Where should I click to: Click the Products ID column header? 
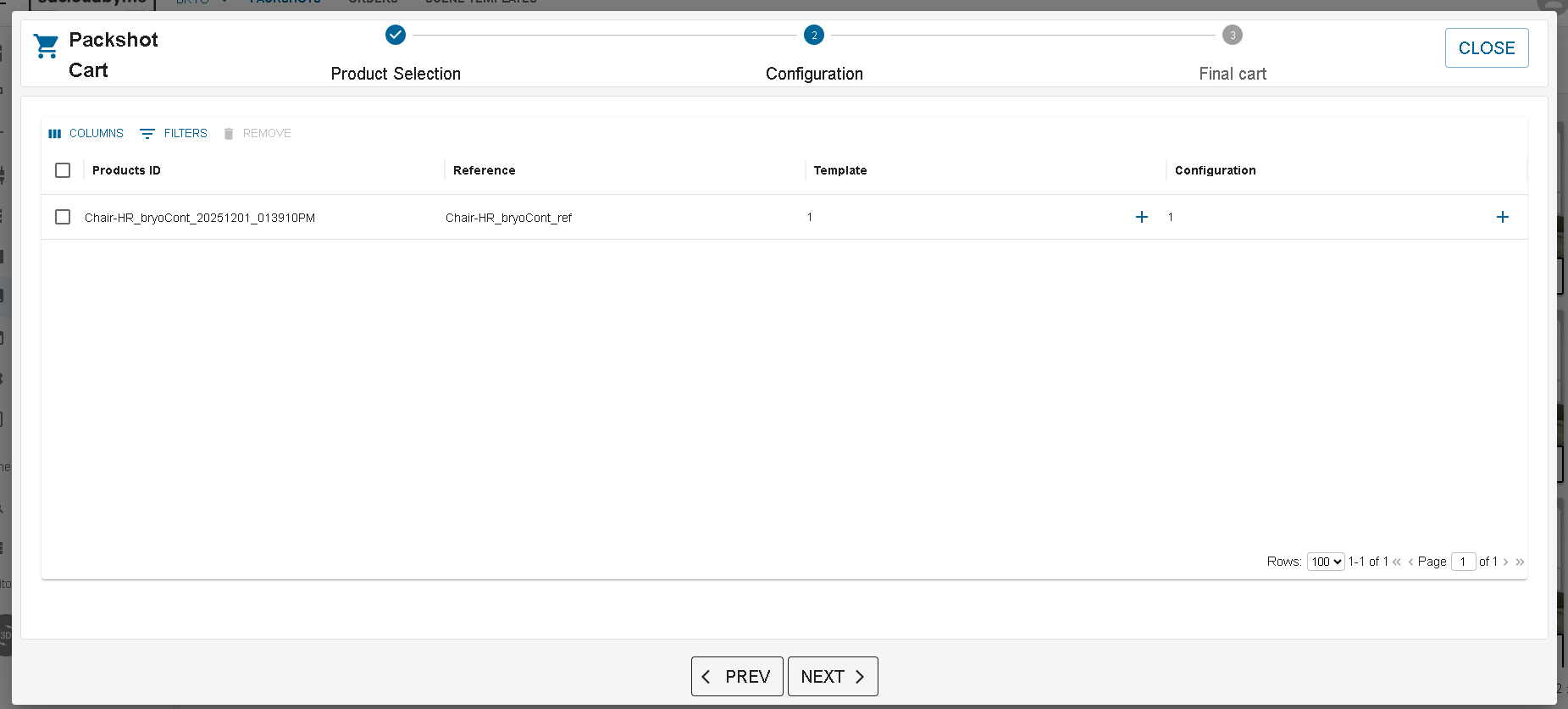pos(126,170)
